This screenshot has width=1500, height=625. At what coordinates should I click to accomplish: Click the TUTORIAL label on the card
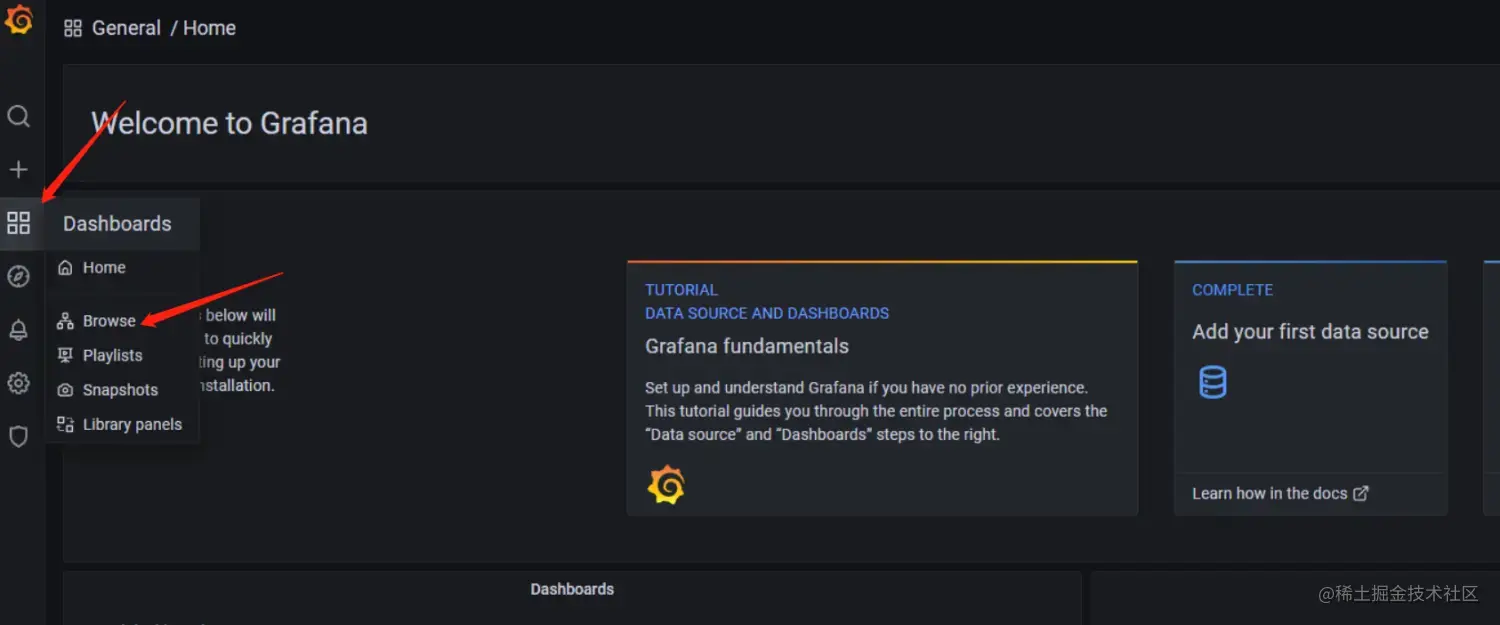coord(681,290)
